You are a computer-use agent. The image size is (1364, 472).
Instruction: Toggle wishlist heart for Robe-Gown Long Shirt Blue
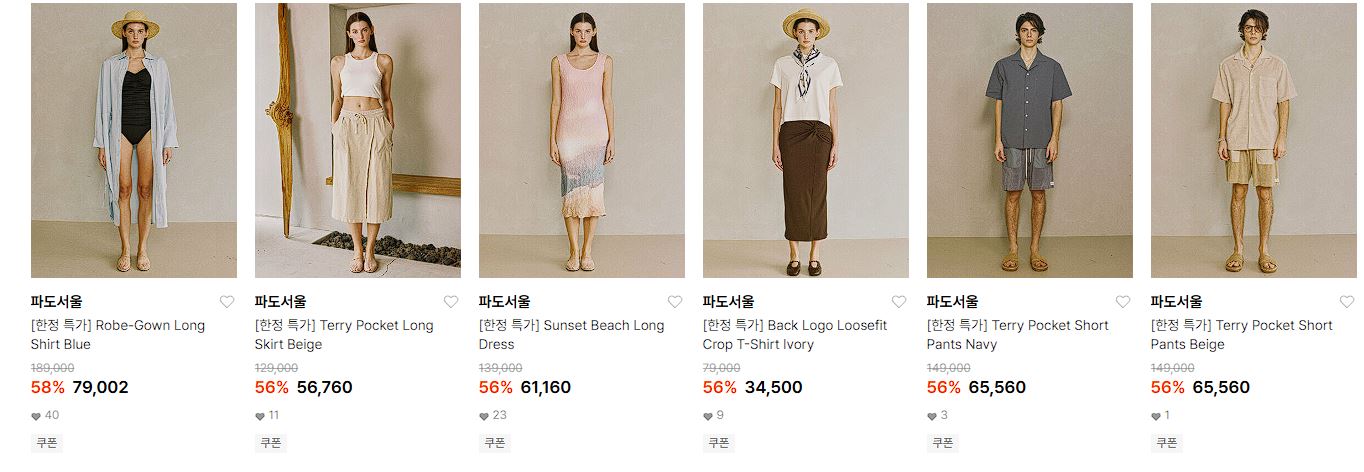[226, 302]
